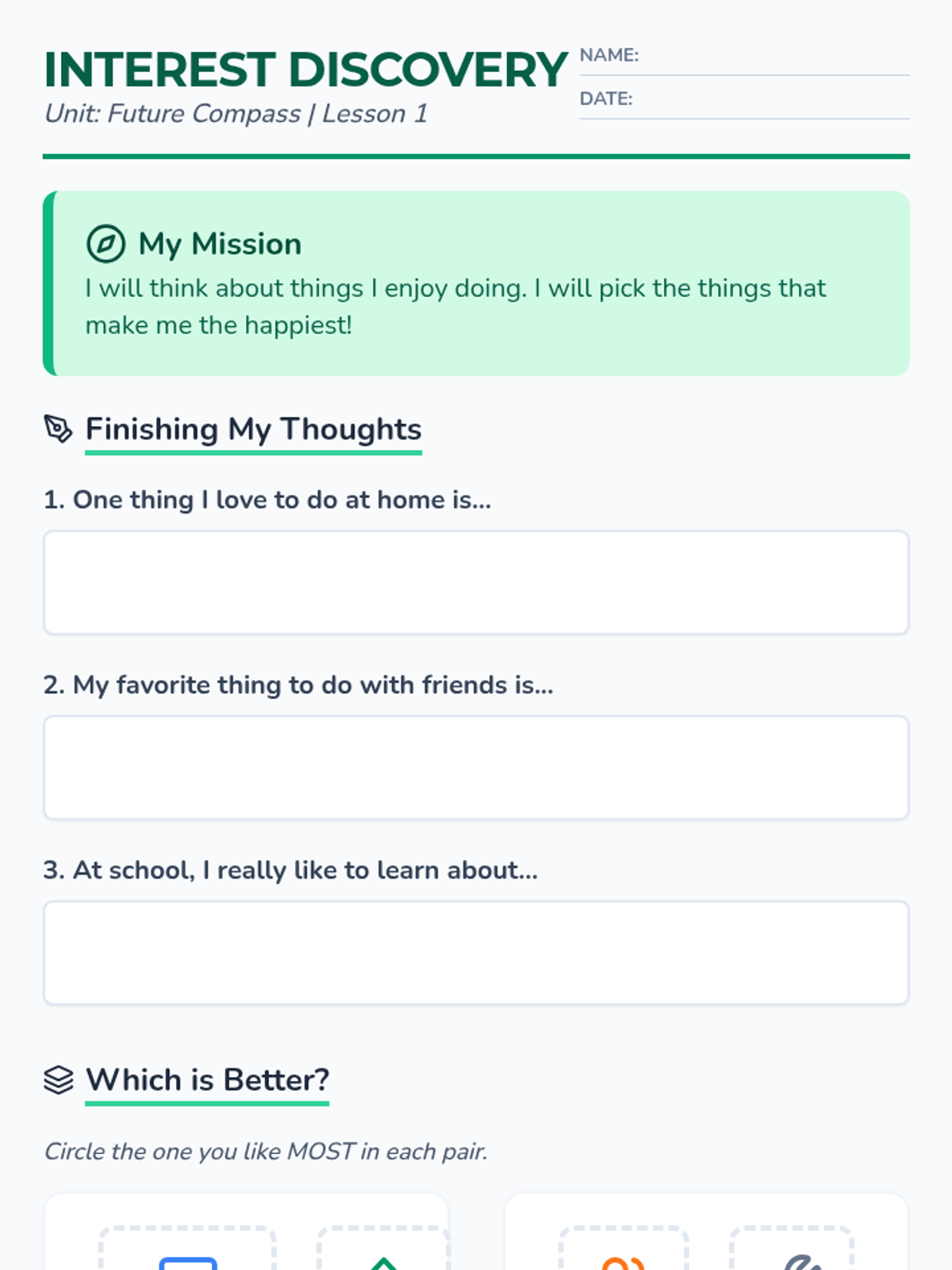The height and width of the screenshot is (1270, 952).
Task: Click the Unit: Future Compass subtitle
Action: tap(236, 114)
